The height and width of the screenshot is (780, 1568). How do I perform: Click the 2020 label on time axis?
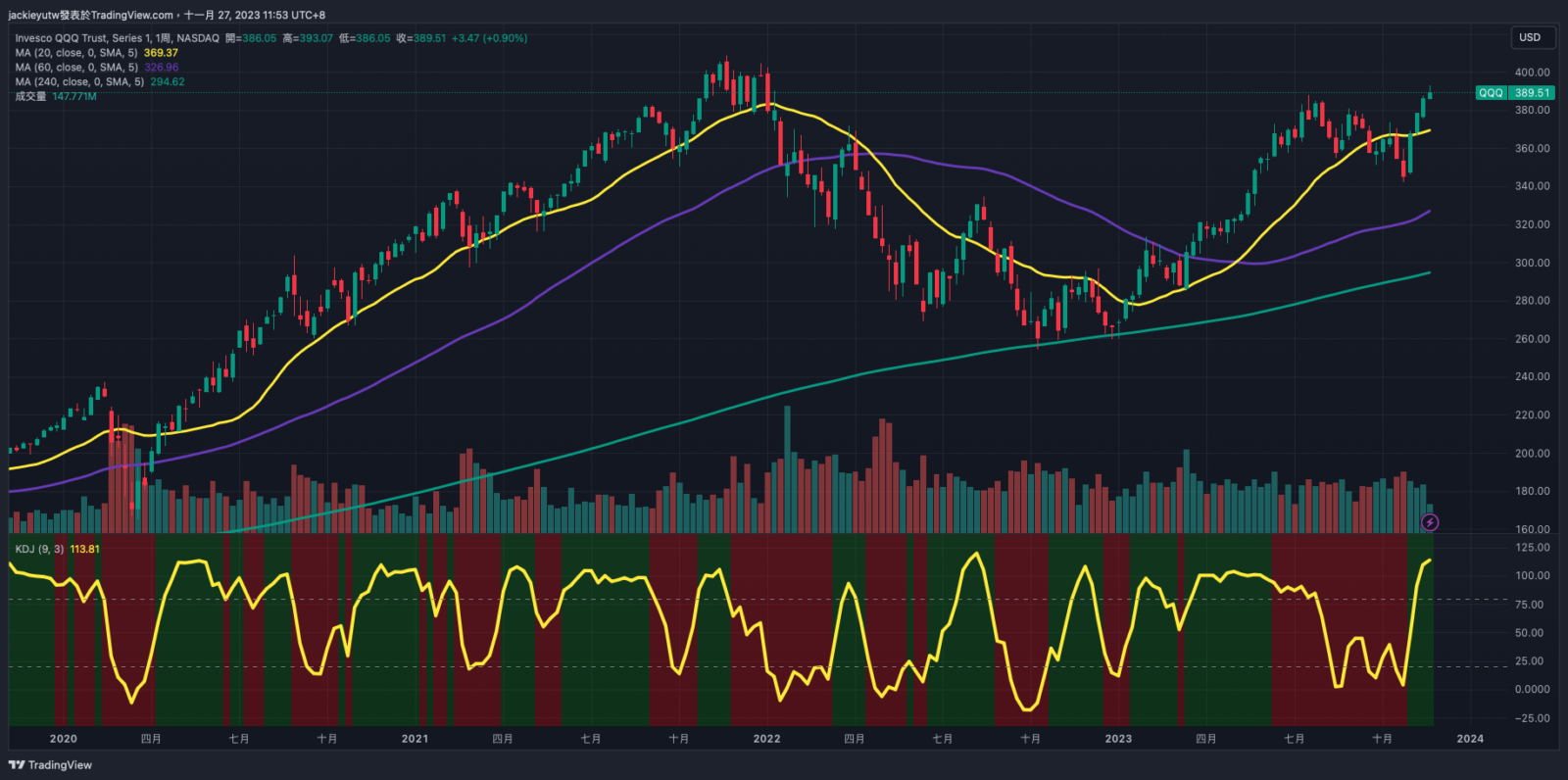click(63, 739)
